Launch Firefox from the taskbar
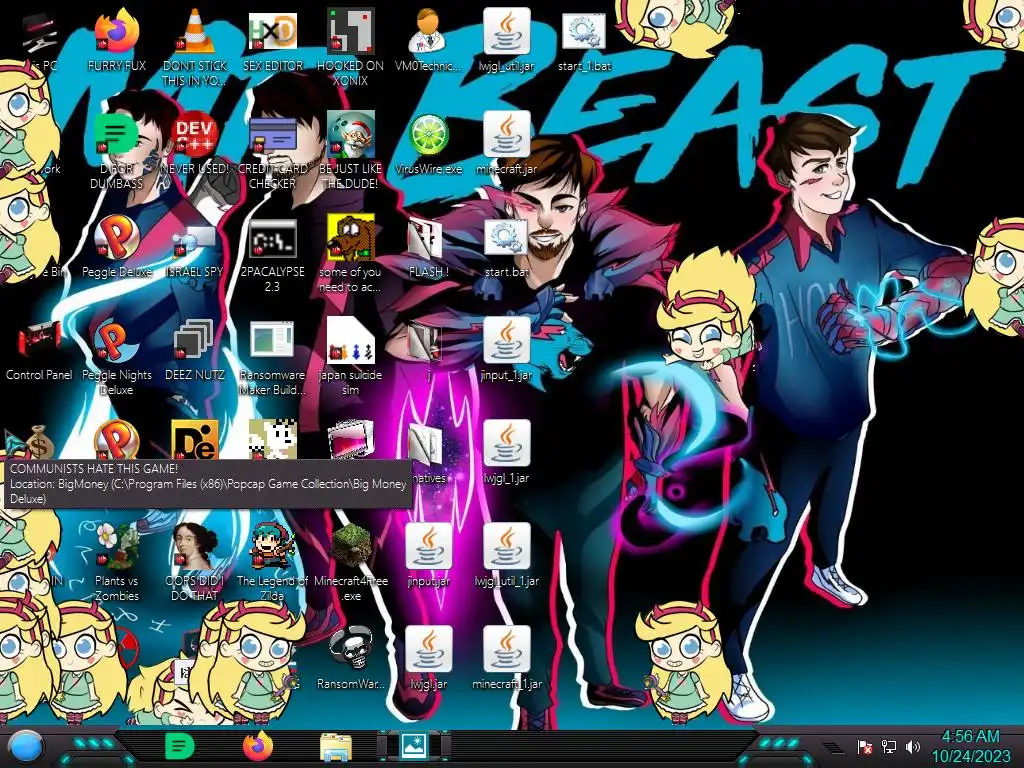1024x768 pixels. click(257, 746)
